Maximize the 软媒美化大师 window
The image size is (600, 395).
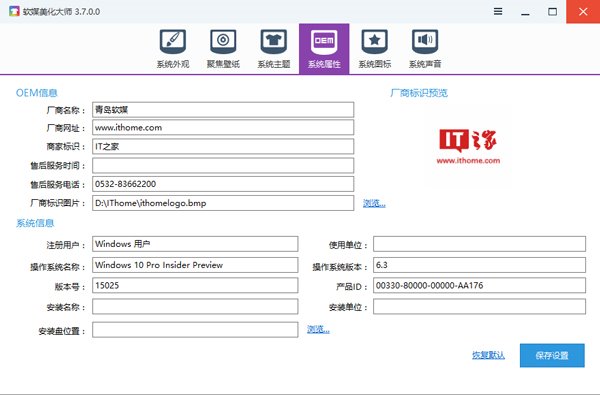553,11
